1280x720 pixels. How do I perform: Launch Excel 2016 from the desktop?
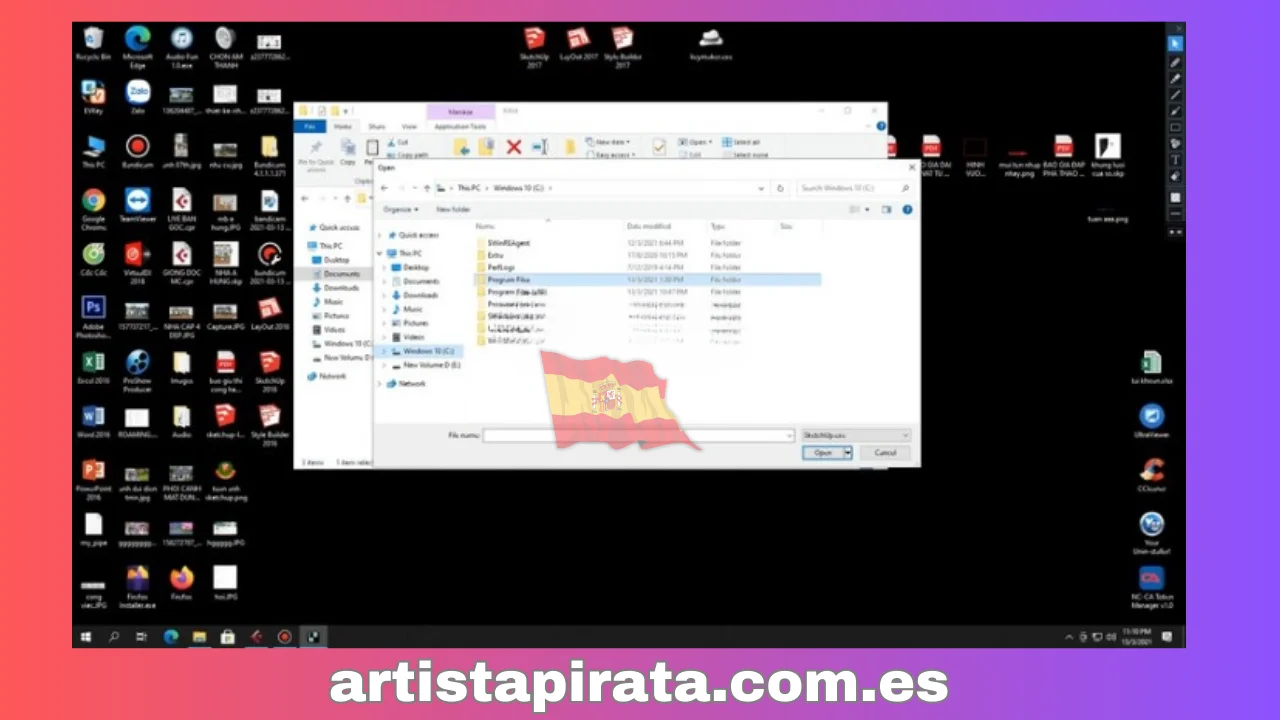point(93,368)
